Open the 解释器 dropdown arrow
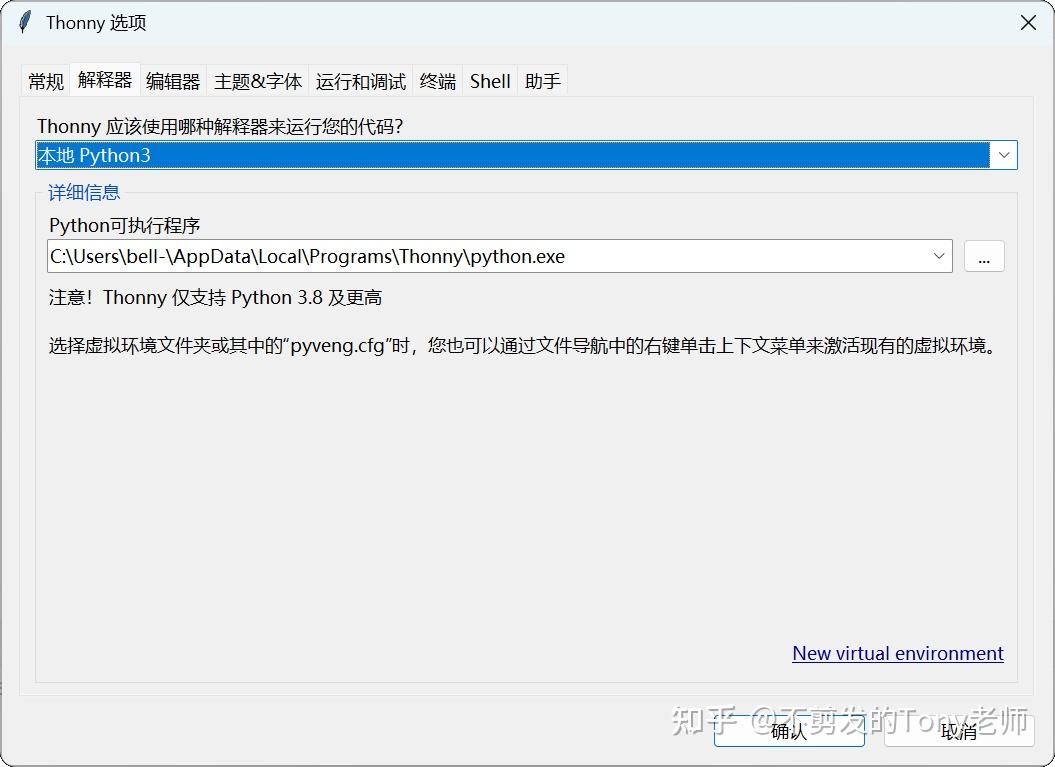 [x=1003, y=155]
